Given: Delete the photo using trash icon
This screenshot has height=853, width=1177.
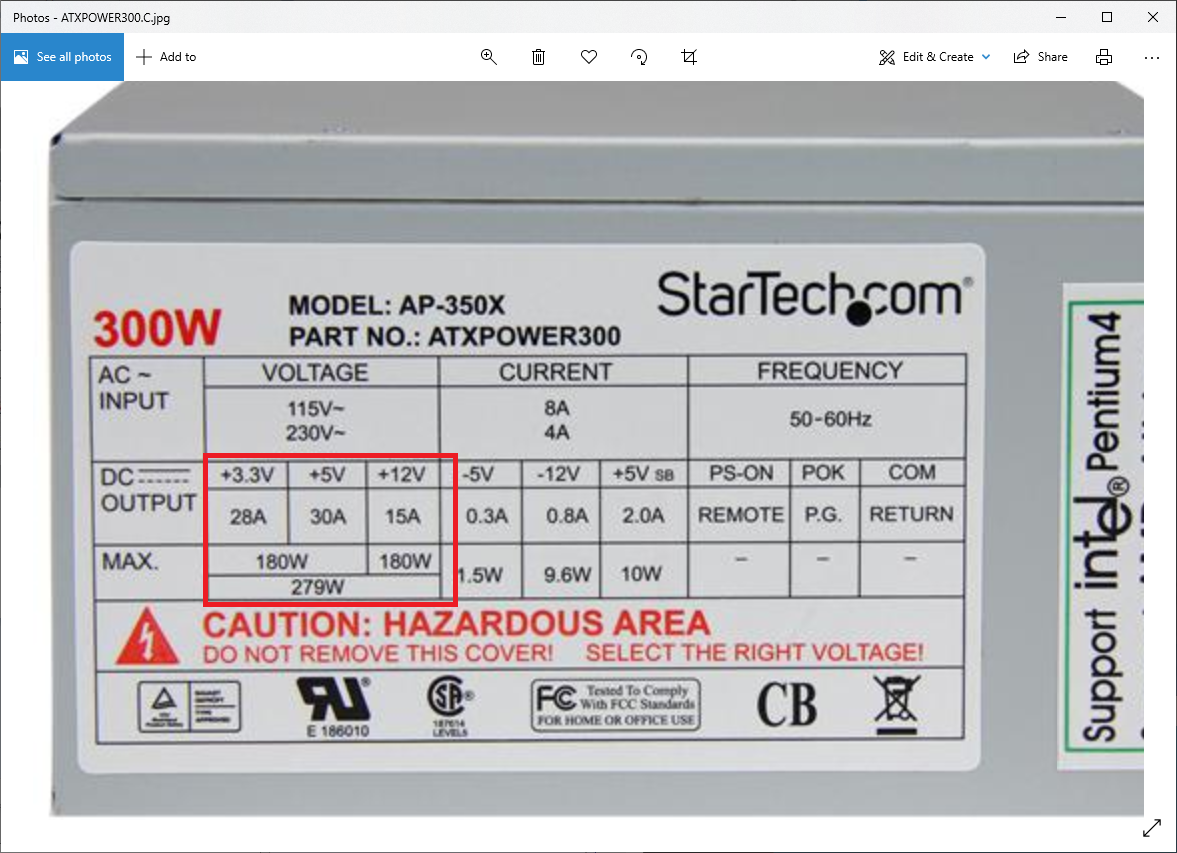Looking at the screenshot, I should coord(538,57).
